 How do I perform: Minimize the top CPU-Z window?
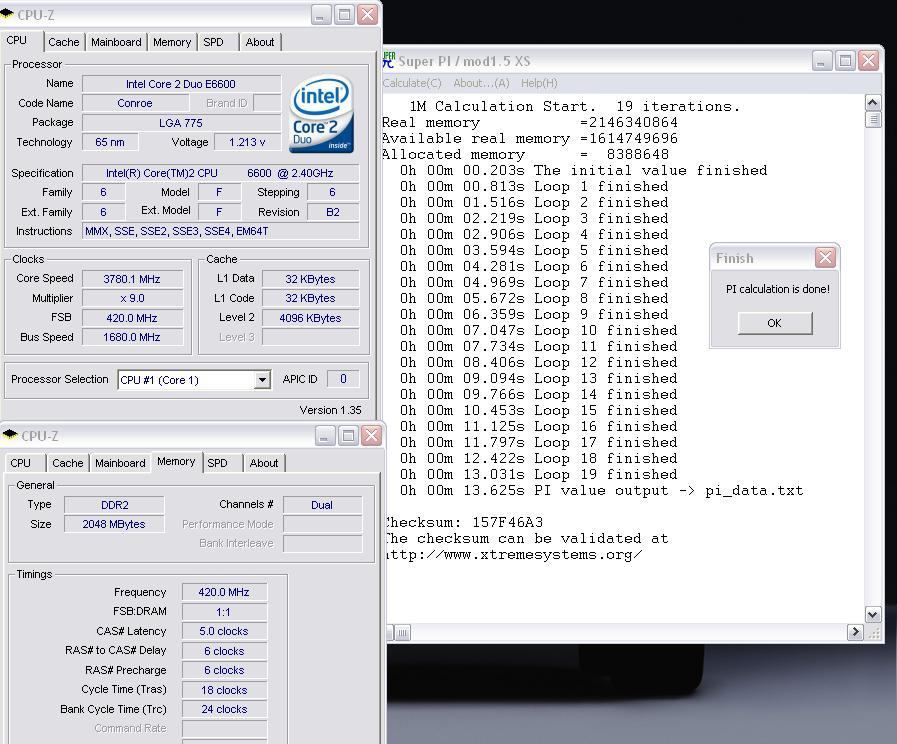322,14
